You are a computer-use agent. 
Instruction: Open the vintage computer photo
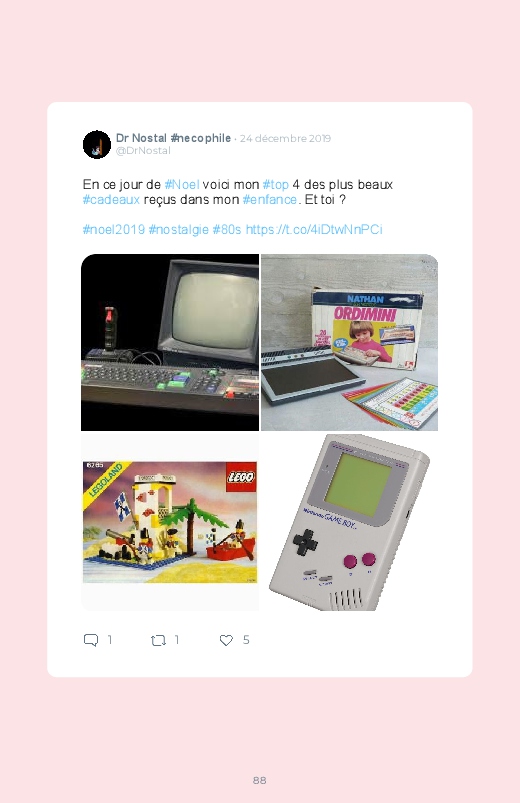coord(170,343)
